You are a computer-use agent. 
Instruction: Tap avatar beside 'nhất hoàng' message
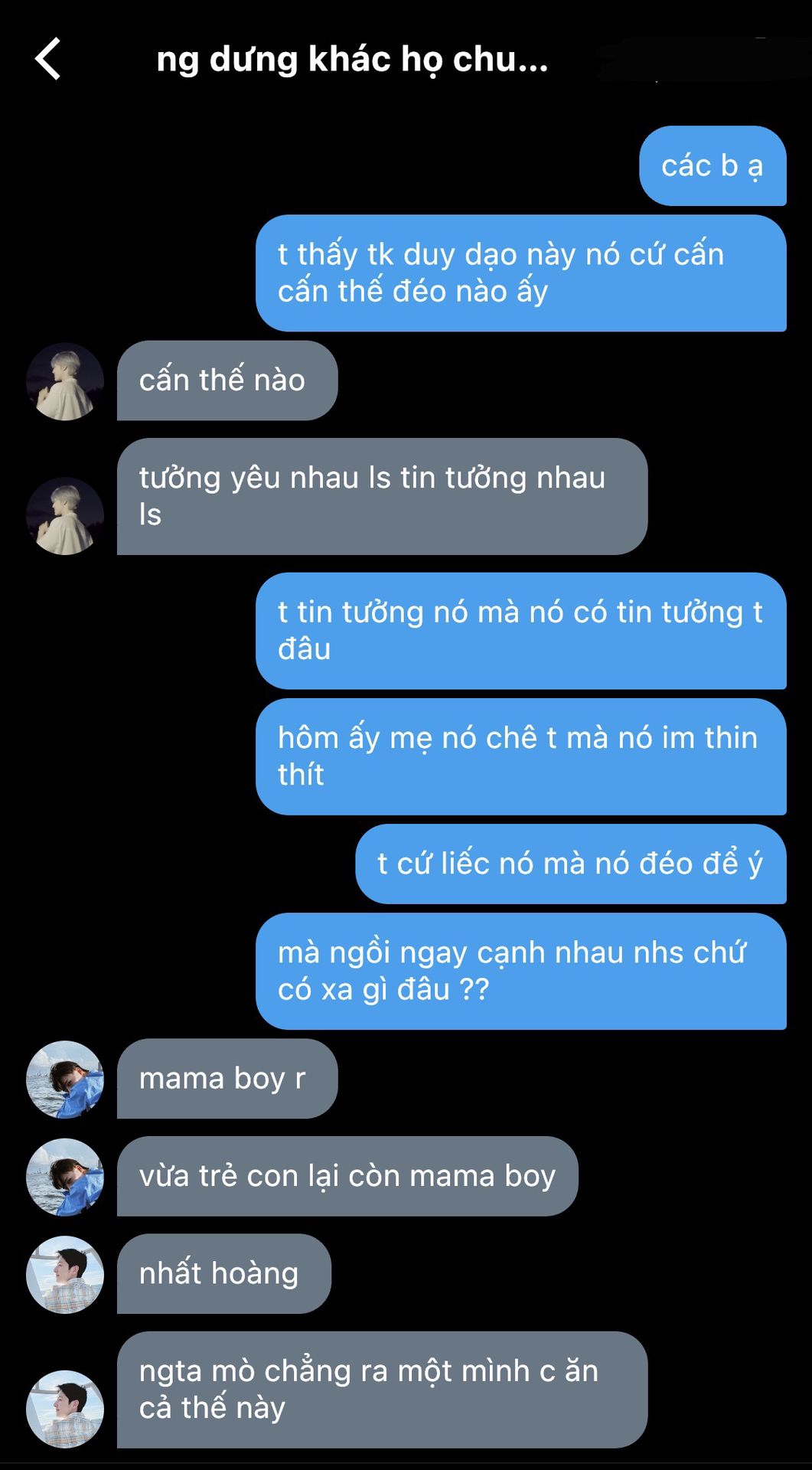pyautogui.click(x=65, y=1275)
